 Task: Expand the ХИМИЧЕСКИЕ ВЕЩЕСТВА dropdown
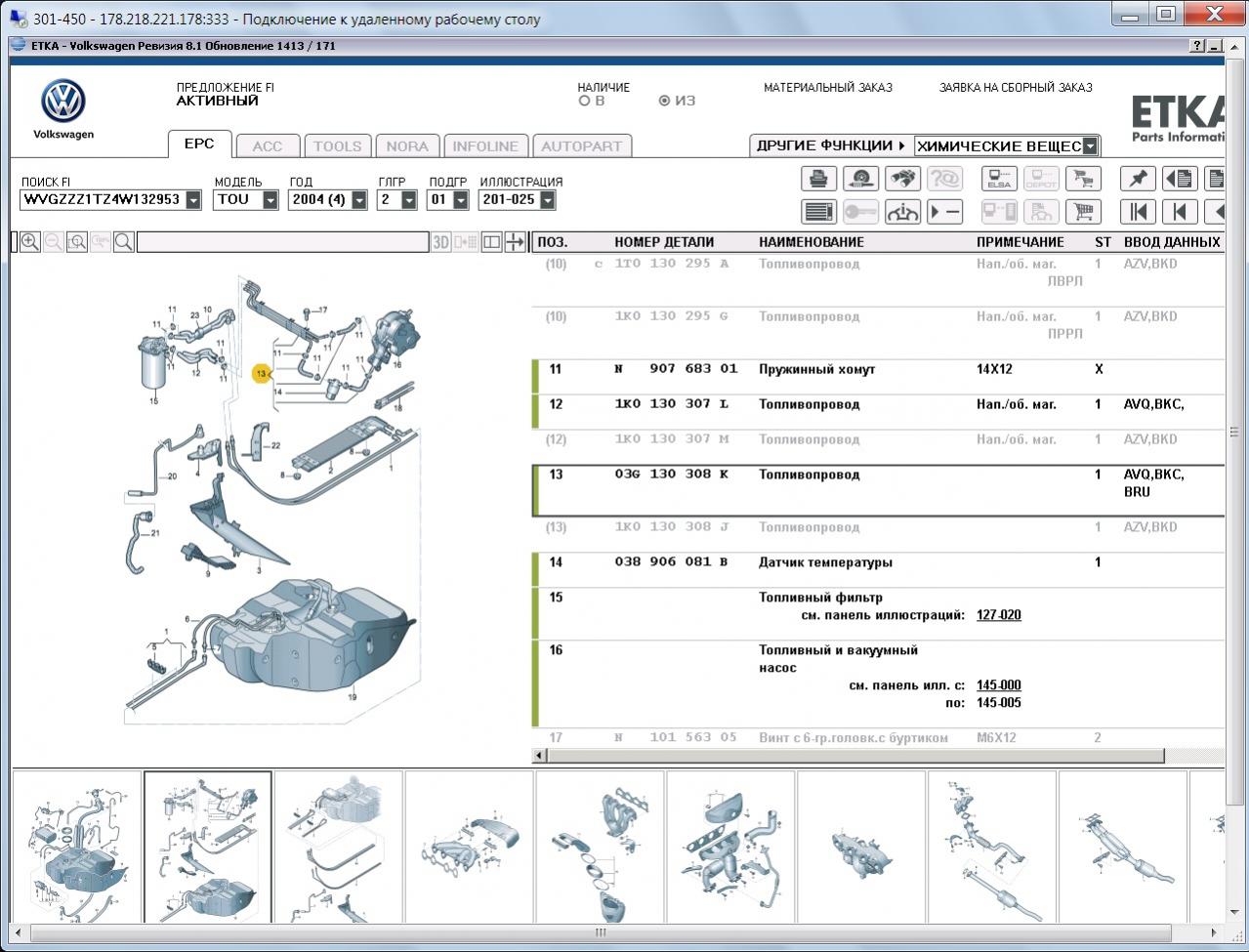(1090, 146)
